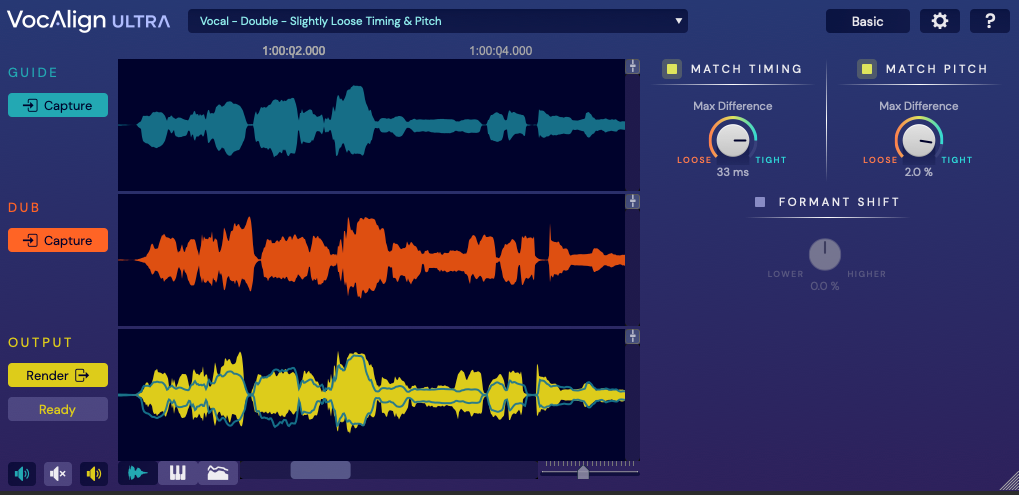Click the Formant Shift knob
Viewport: 1019px width, 495px height.
point(825,255)
